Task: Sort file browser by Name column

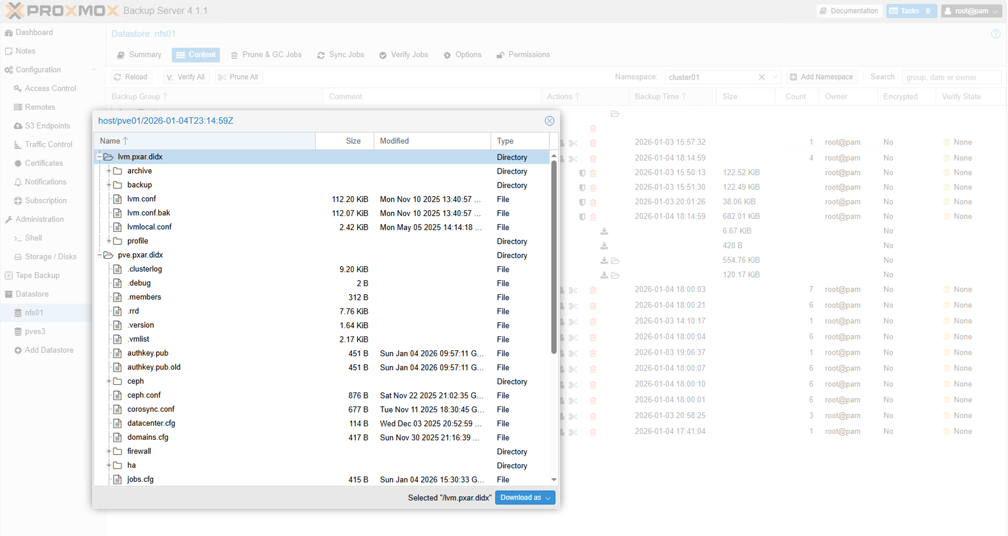Action: pos(205,141)
